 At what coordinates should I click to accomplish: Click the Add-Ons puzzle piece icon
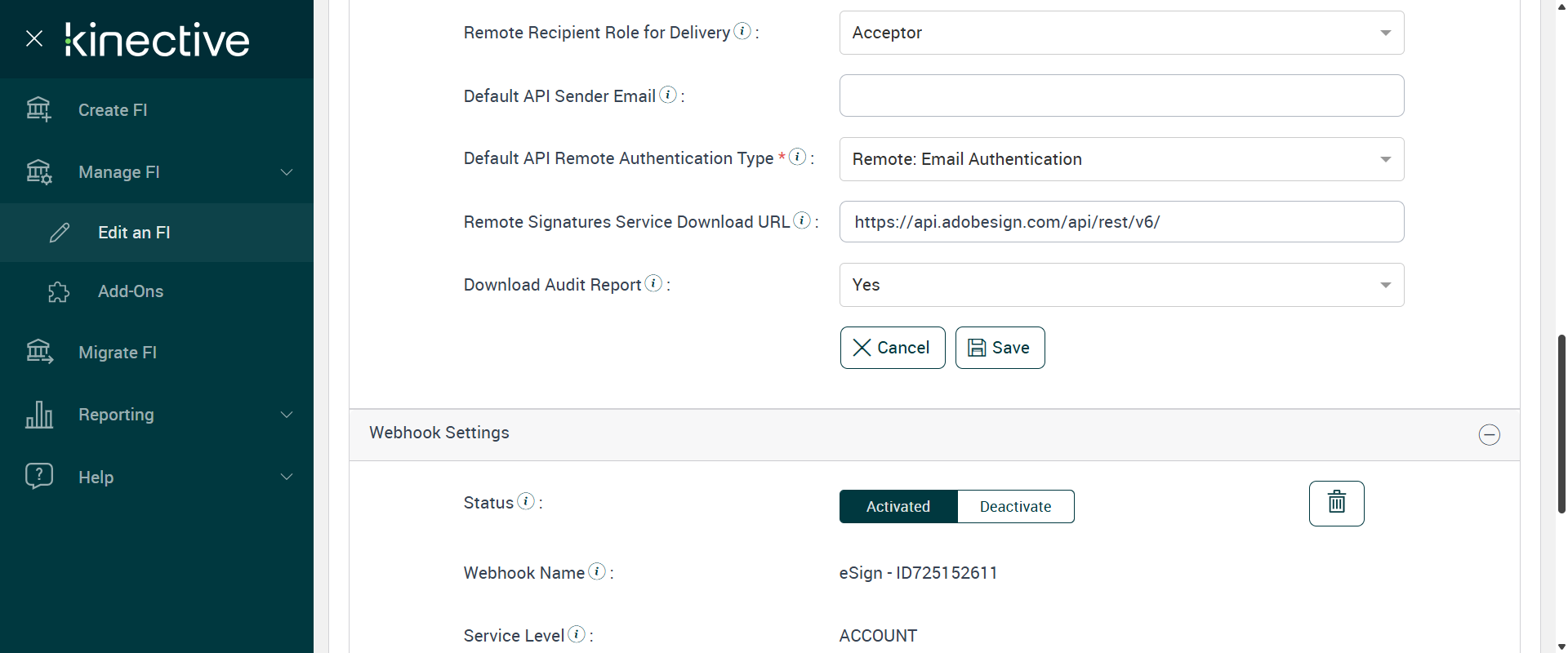pos(59,291)
